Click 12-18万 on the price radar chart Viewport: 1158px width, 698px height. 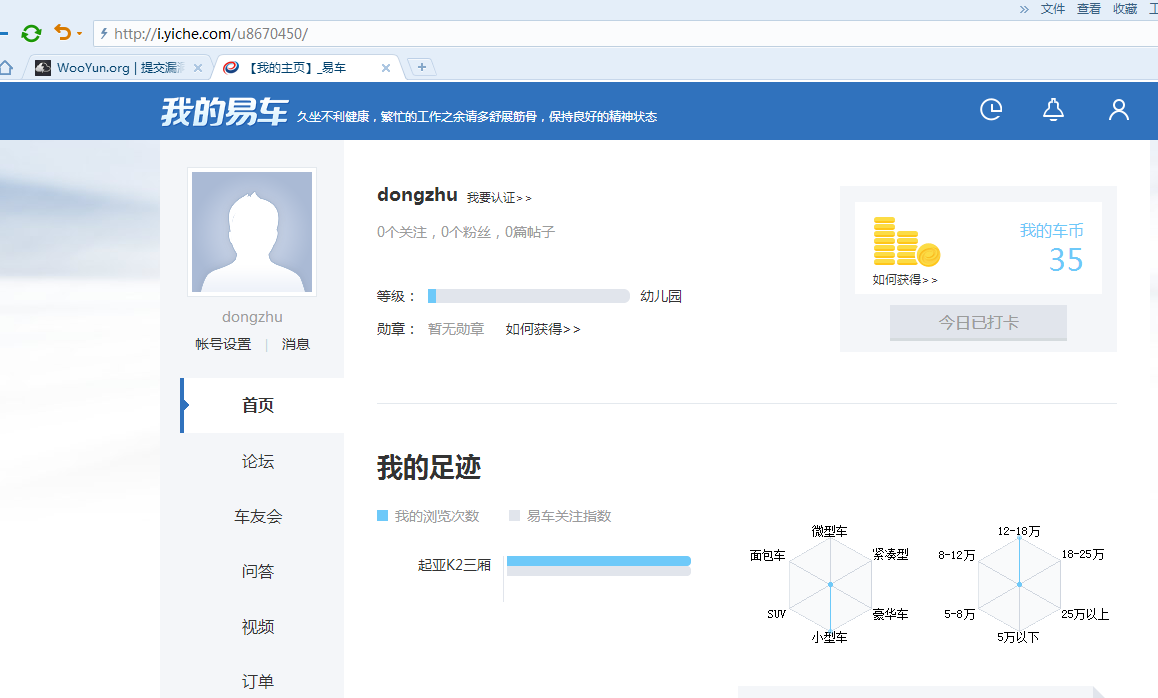1019,531
